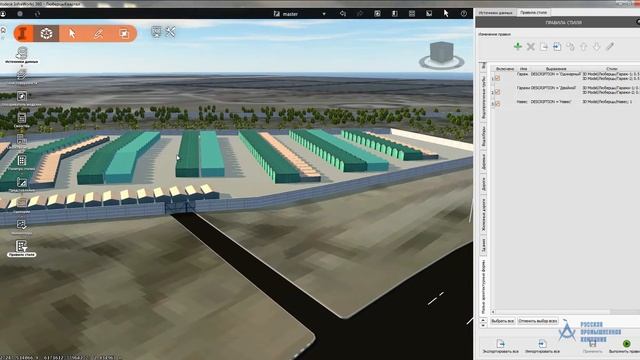Open the crossed wrench settings tools icon
The width and height of the screenshot is (640, 360).
click(170, 32)
